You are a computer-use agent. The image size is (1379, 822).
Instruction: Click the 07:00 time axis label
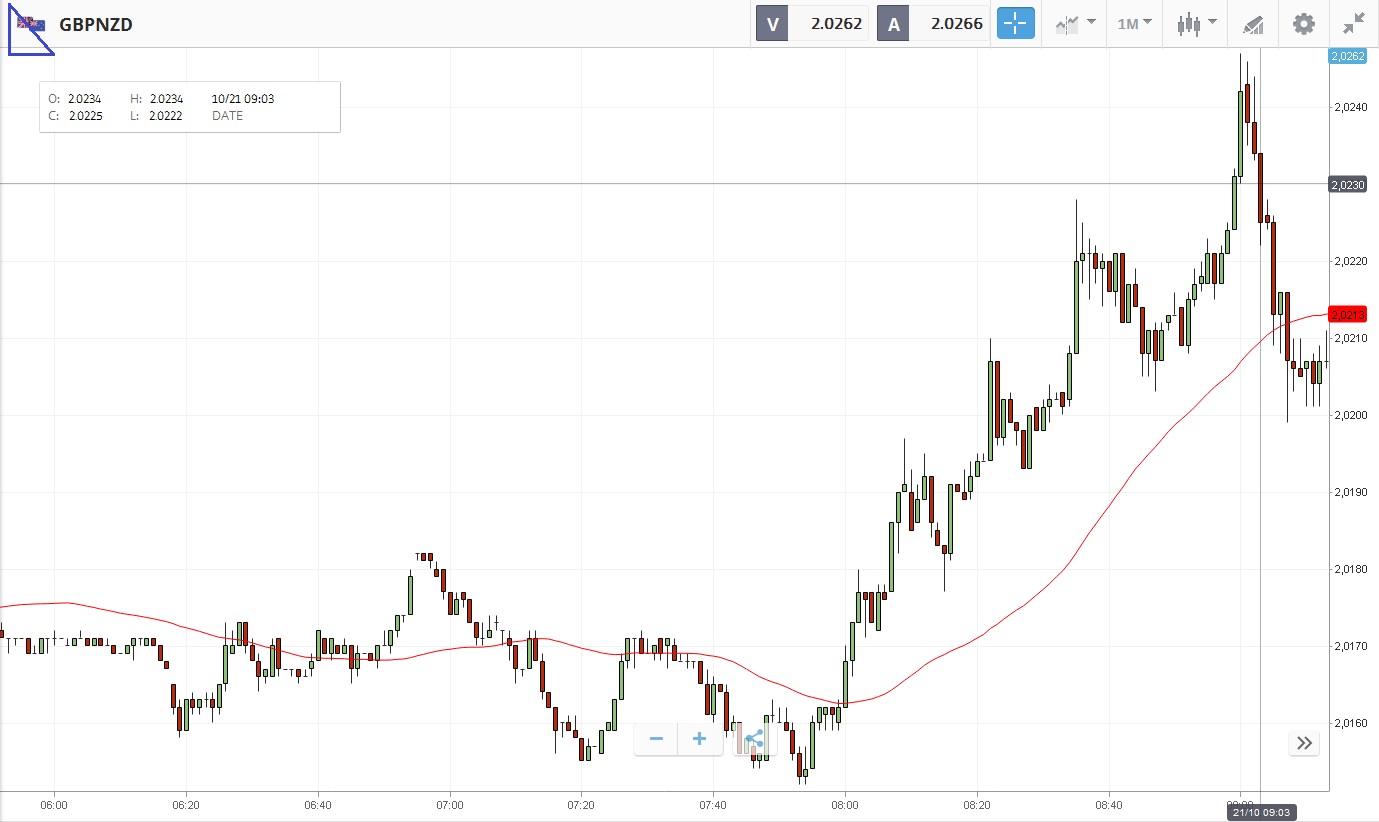(x=450, y=804)
